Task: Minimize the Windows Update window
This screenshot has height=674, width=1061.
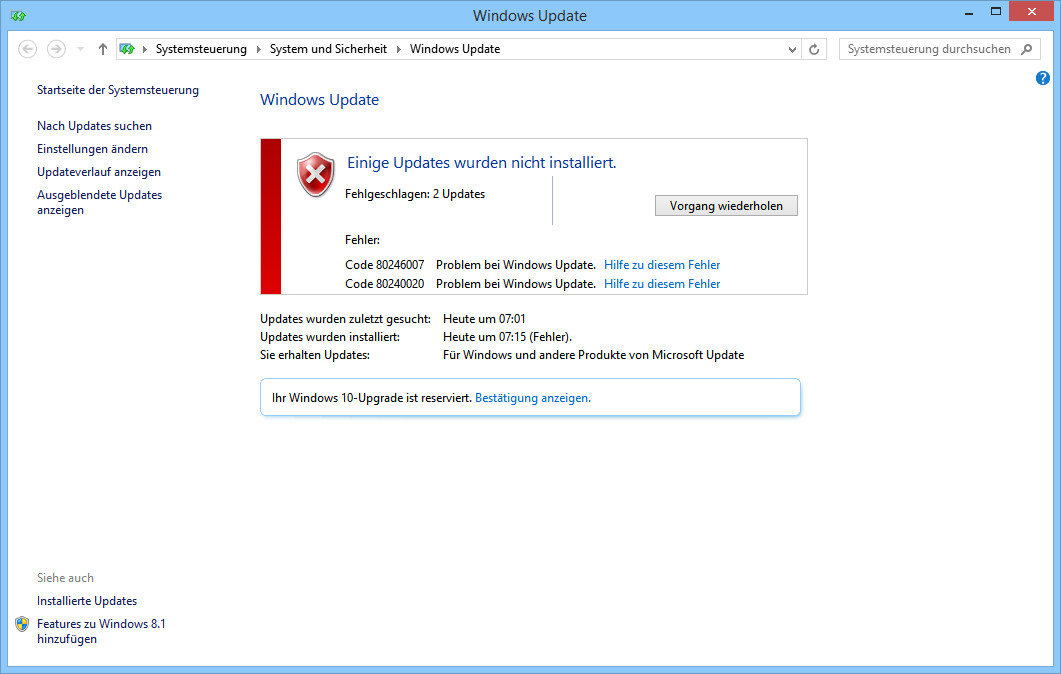Action: pyautogui.click(x=969, y=12)
